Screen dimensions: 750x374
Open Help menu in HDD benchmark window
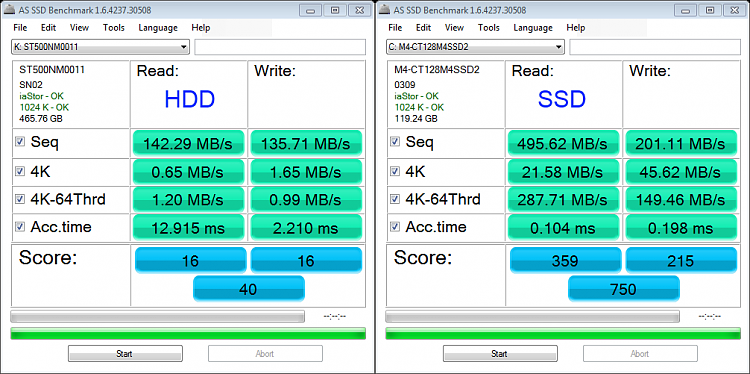click(200, 28)
